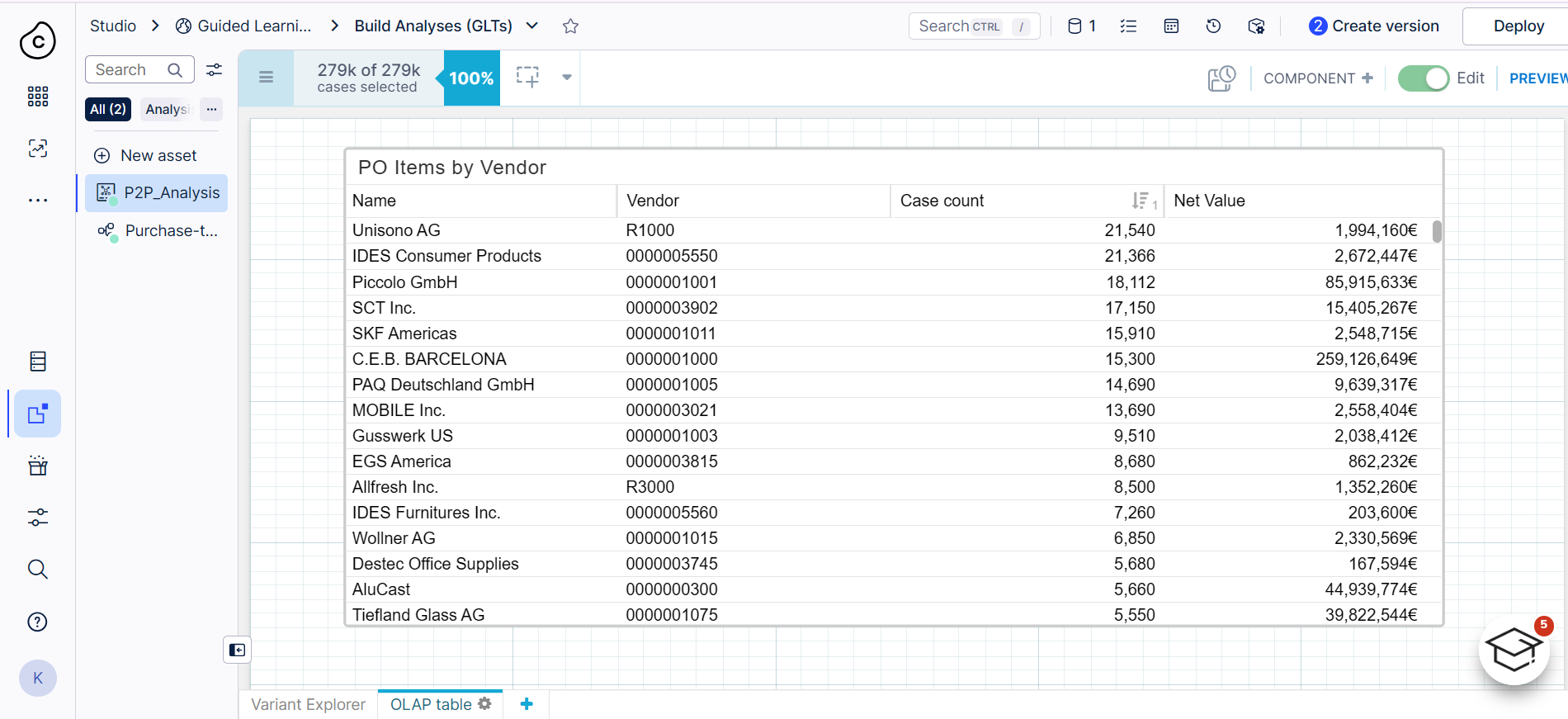Open more asset filter options ellipsis
This screenshot has height=719, width=1568.
tap(211, 109)
